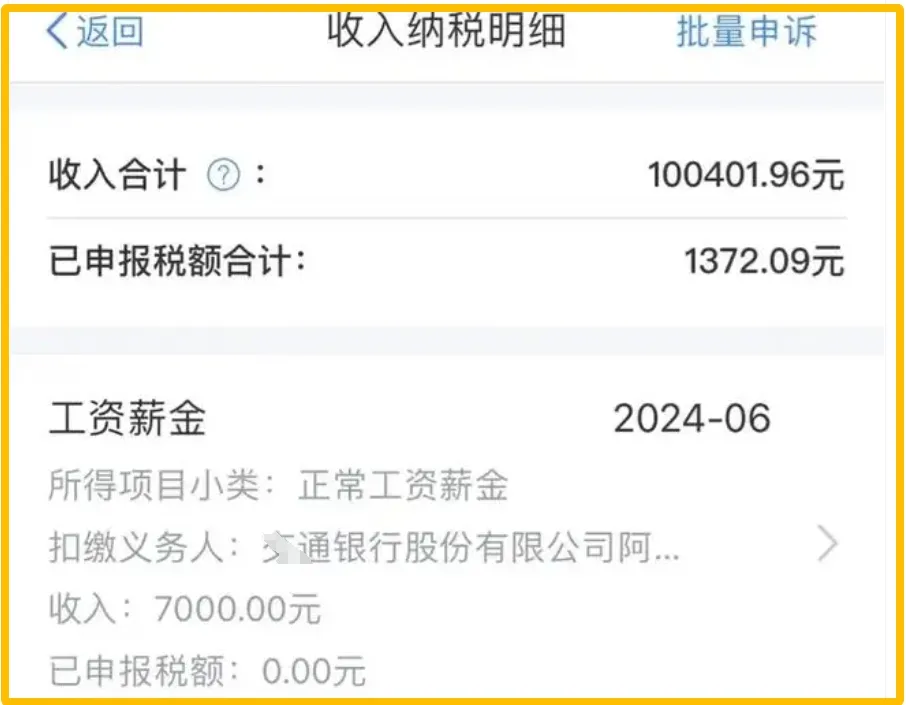Click the 2024-06 period date
906x705 pixels.
click(x=692, y=418)
